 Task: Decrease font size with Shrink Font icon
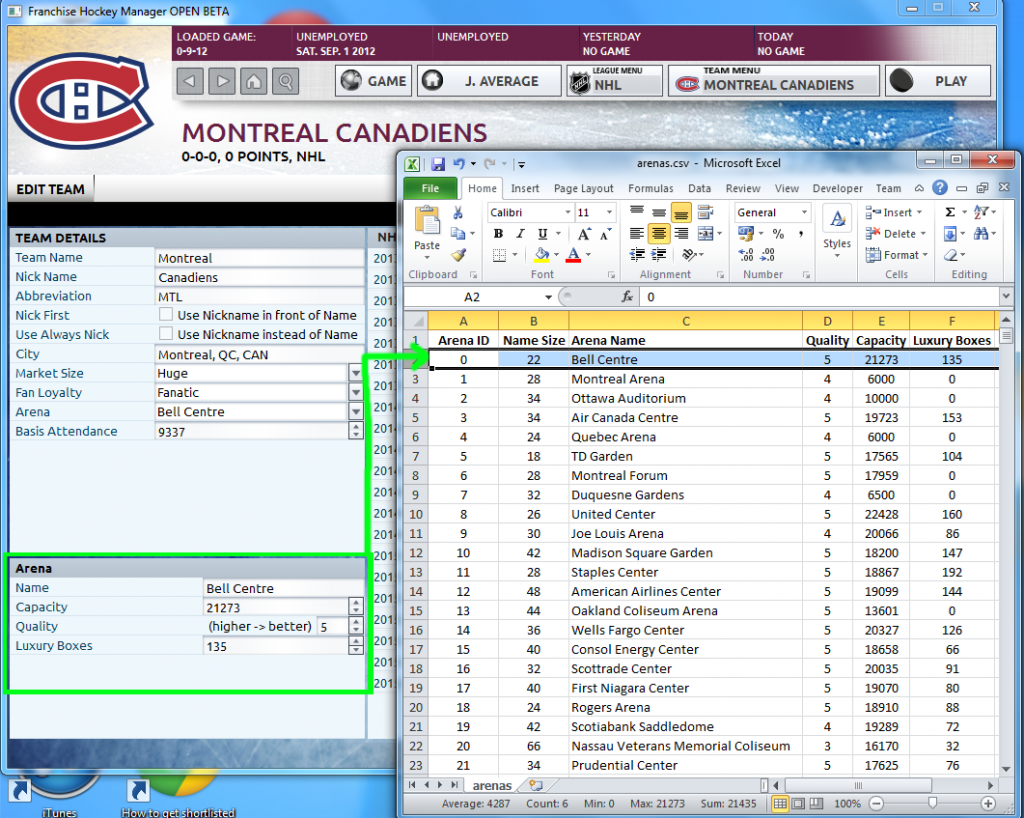point(605,234)
